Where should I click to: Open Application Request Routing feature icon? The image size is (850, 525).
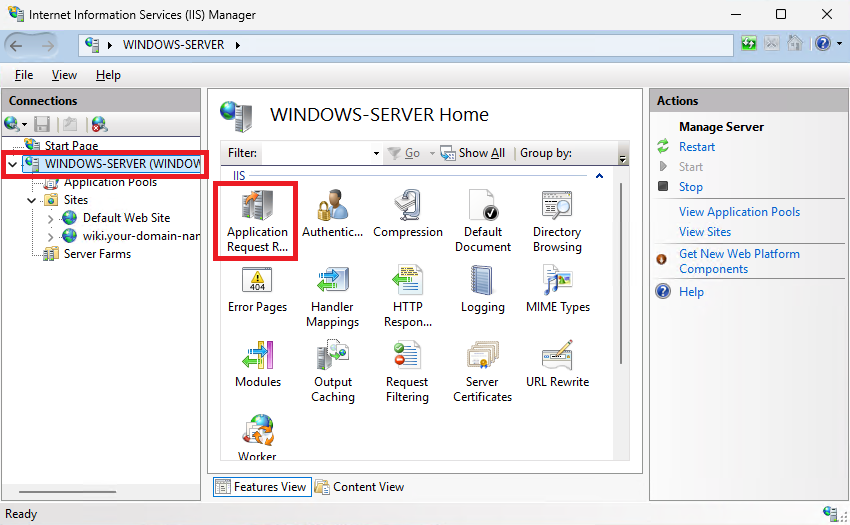pyautogui.click(x=257, y=221)
